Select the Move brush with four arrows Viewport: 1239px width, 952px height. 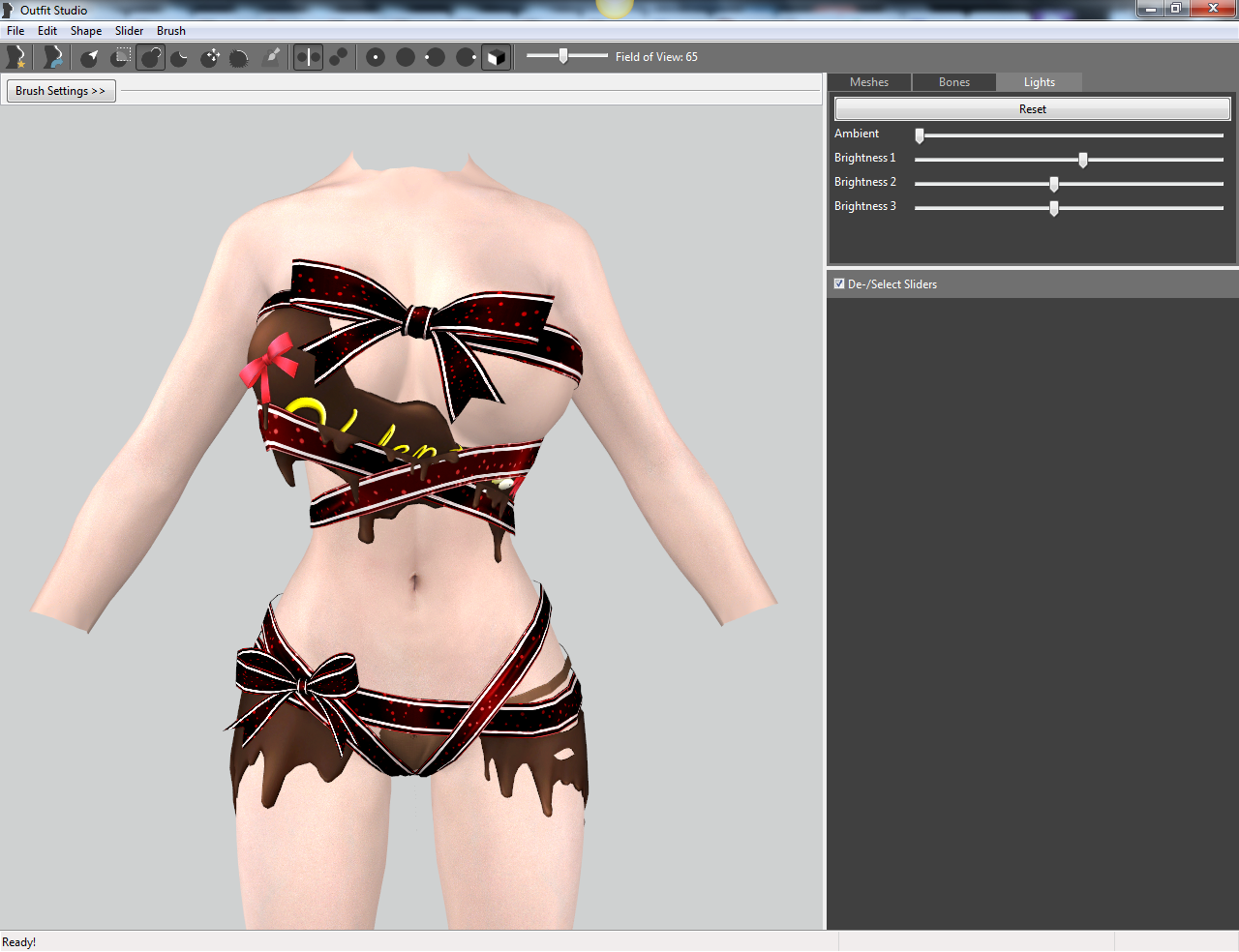tap(211, 57)
